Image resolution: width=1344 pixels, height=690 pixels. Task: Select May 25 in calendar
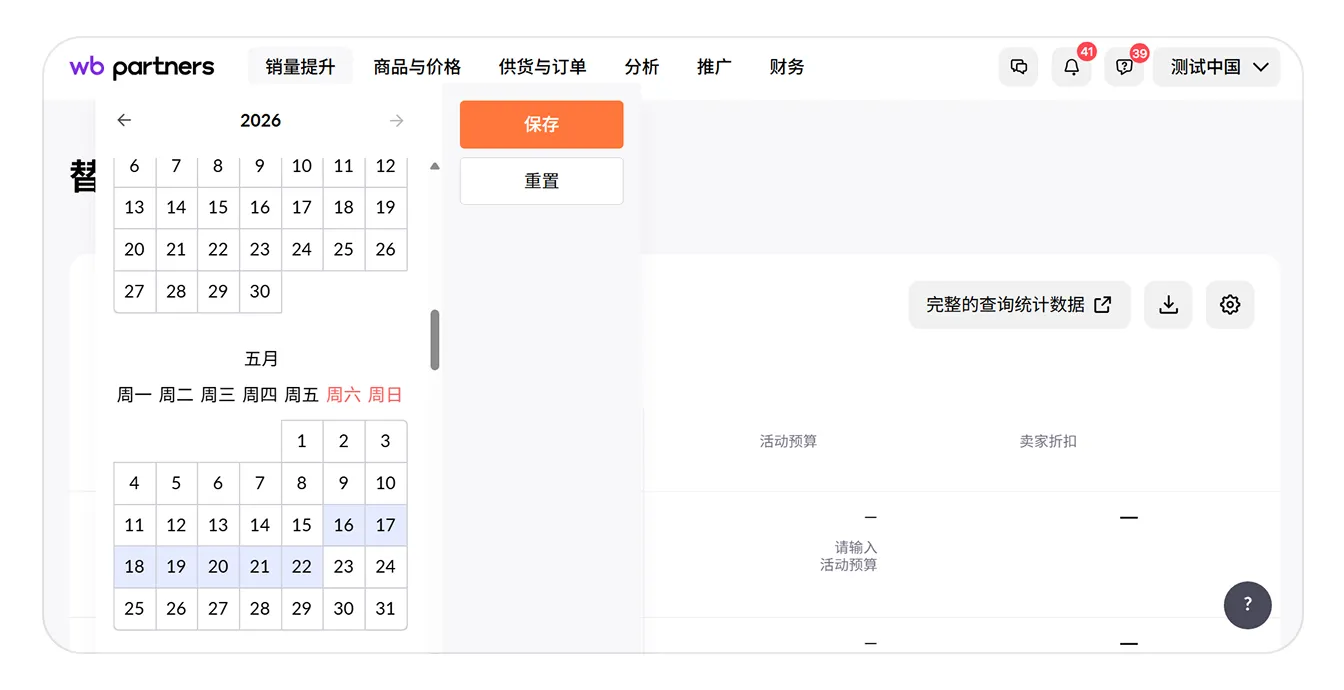tap(135, 609)
